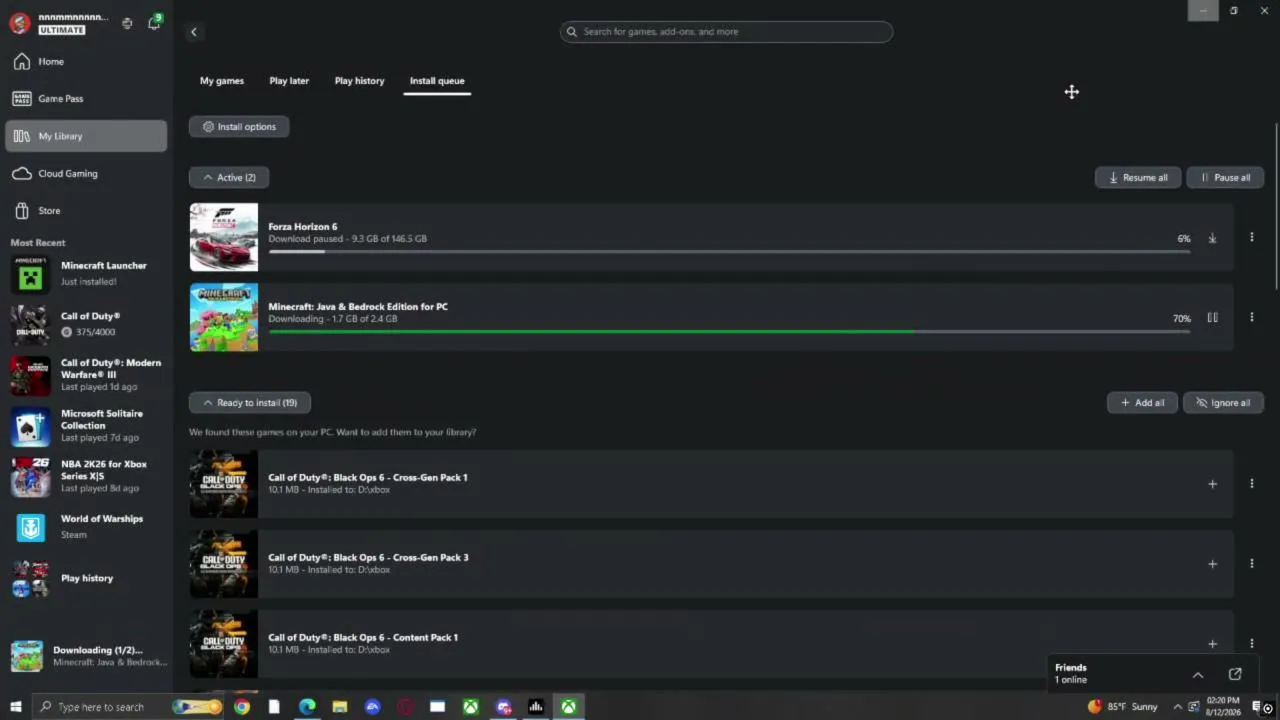Click Add all games
This screenshot has width=1280, height=720.
(1142, 403)
